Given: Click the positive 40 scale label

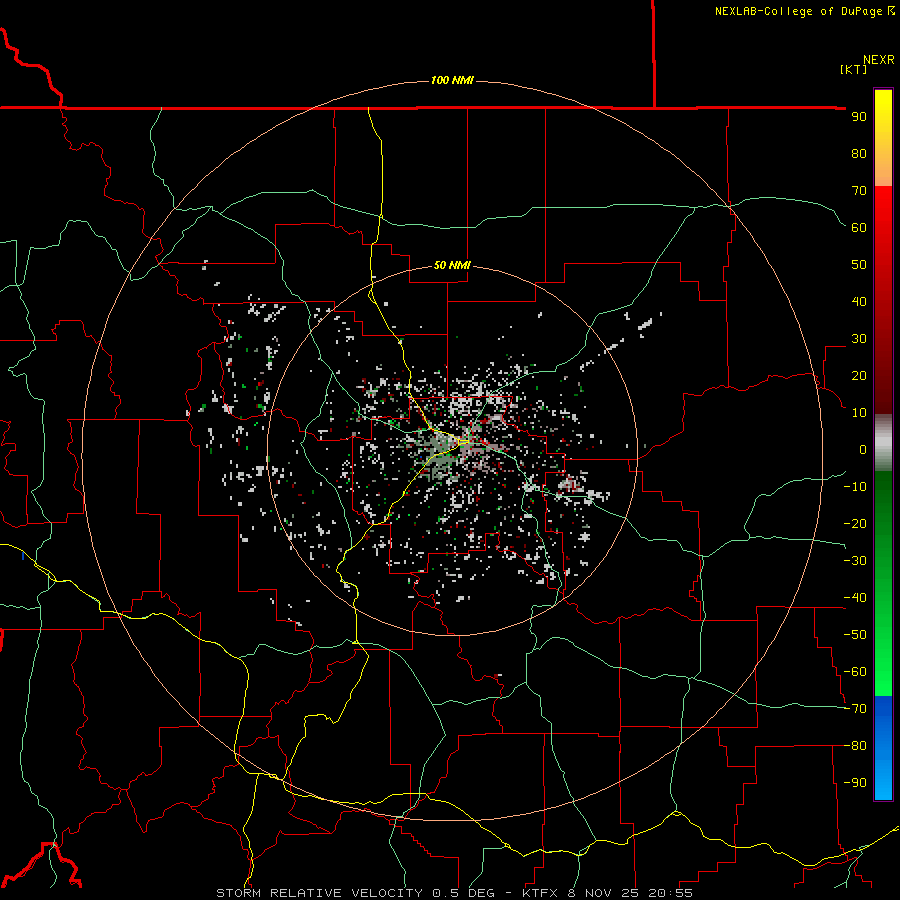Looking at the screenshot, I should pyautogui.click(x=859, y=301).
